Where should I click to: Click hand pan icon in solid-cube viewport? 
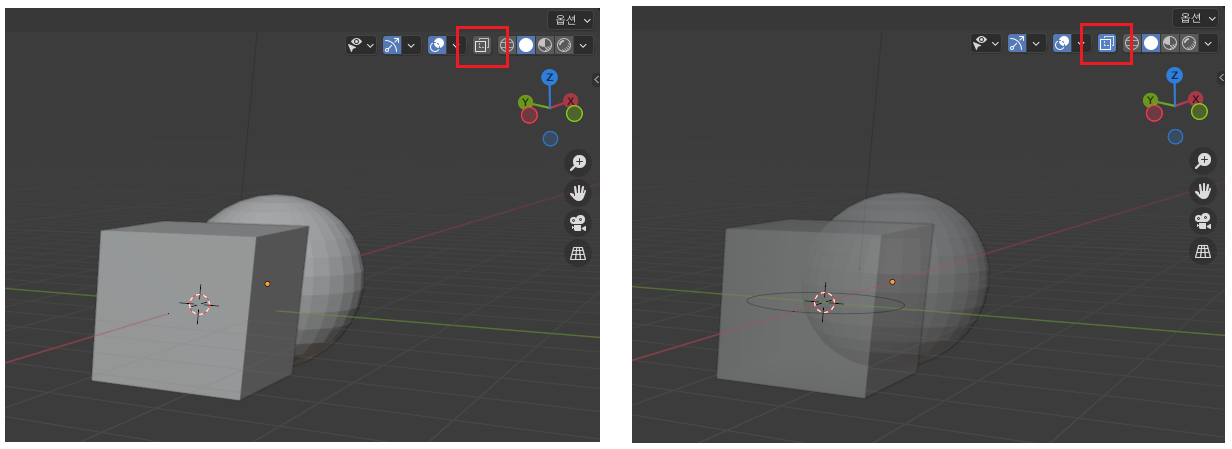pyautogui.click(x=578, y=192)
